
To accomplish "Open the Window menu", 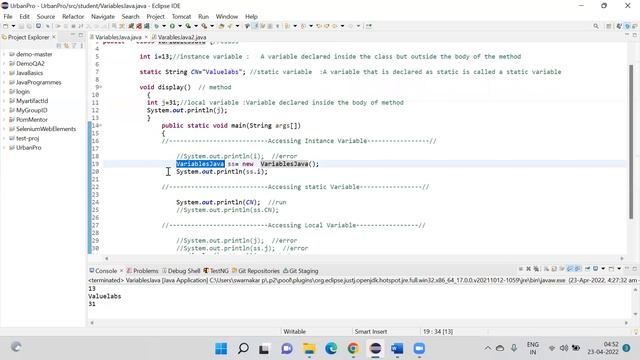I will (227, 17).
